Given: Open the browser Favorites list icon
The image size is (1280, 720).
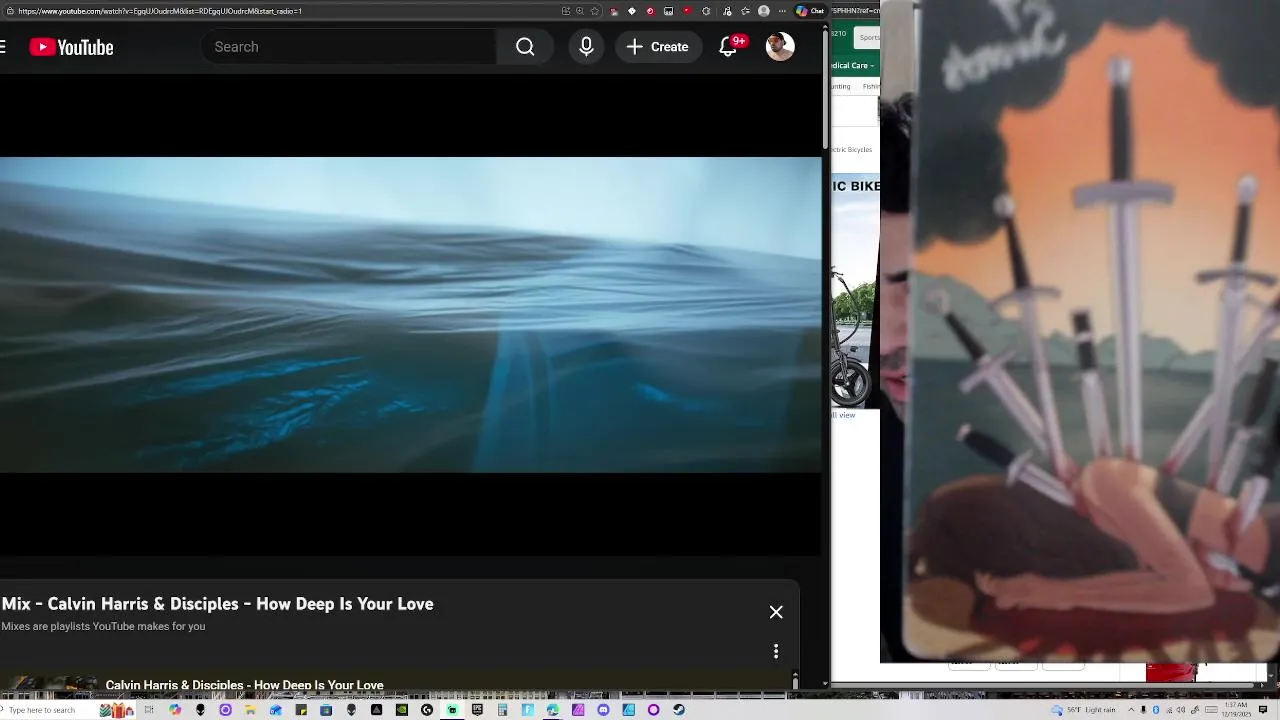Looking at the screenshot, I should 746,11.
